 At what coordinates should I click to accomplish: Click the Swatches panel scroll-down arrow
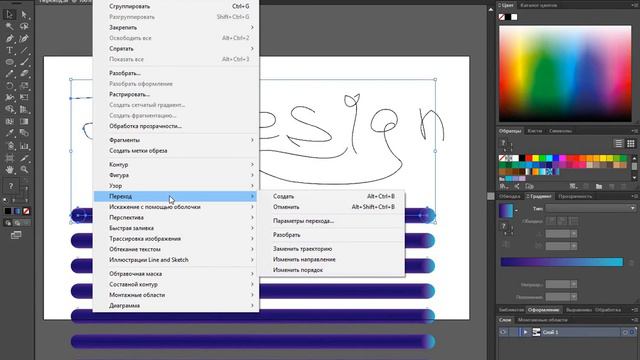click(634, 178)
